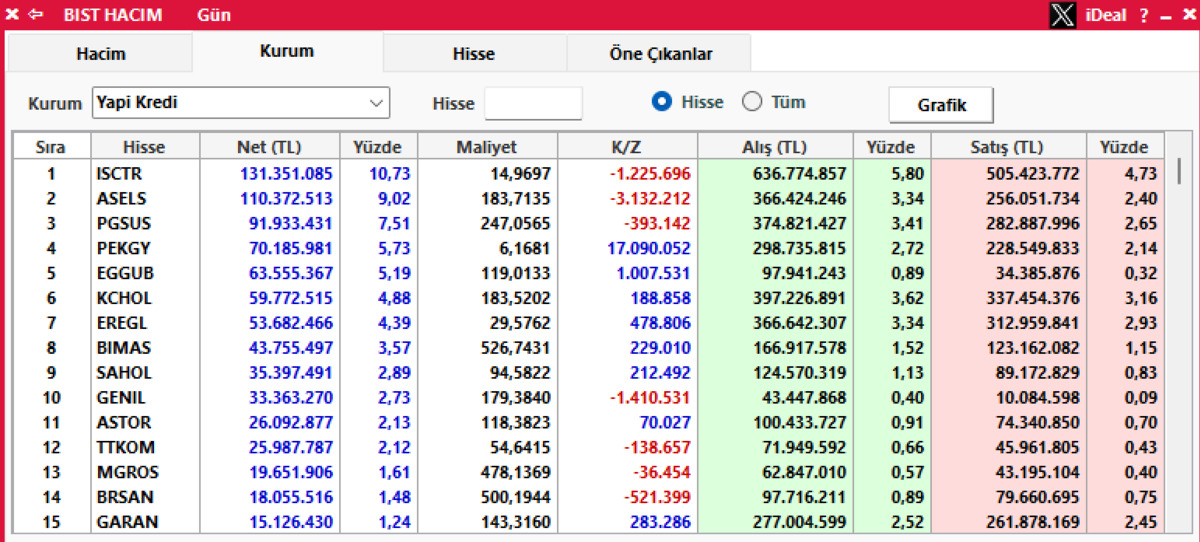Image resolution: width=1200 pixels, height=542 pixels.
Task: Click the question mark help icon
Action: click(1144, 15)
